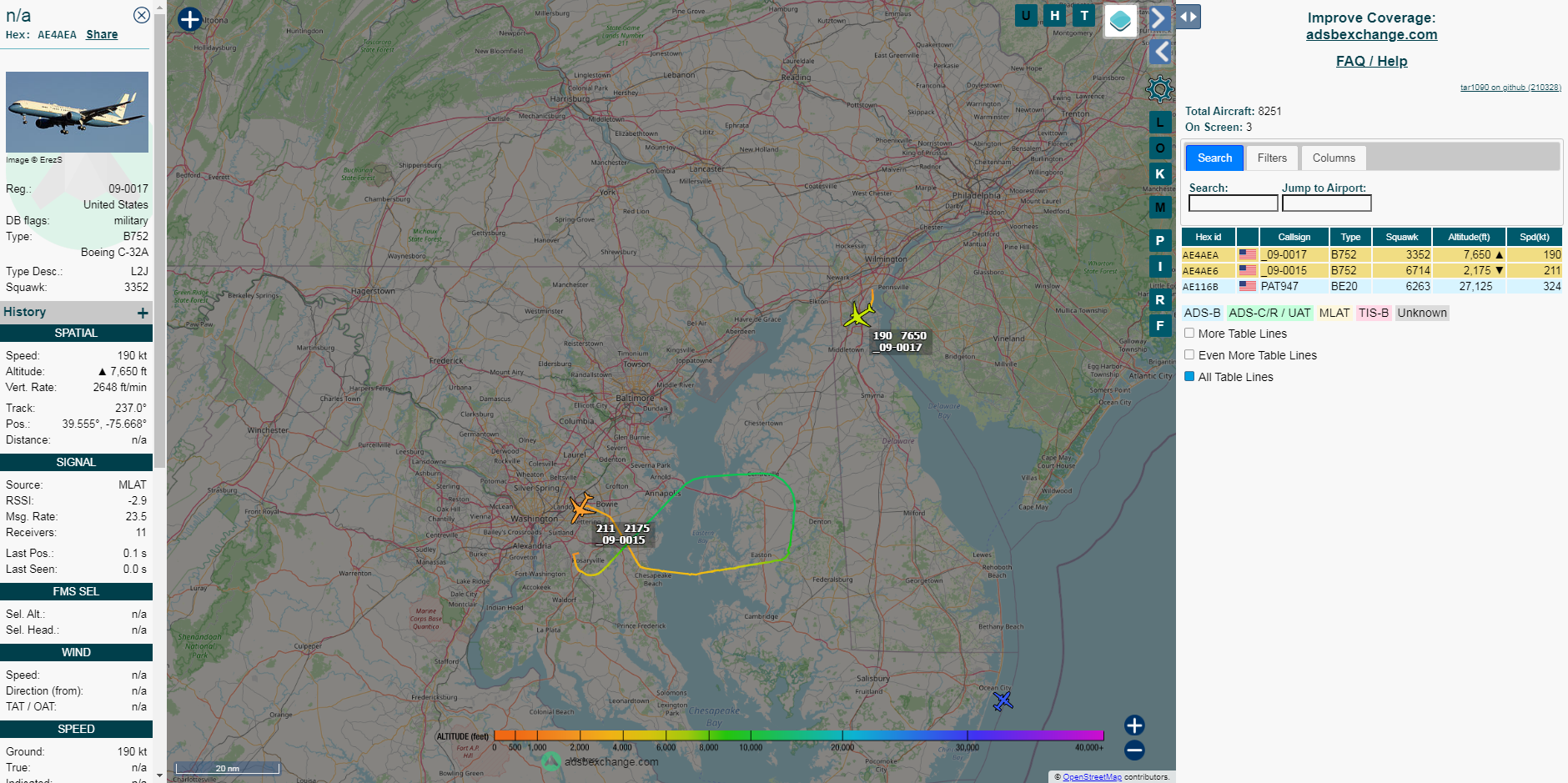Viewport: 1568px width, 783px height.
Task: Click the ADS-C/R / UAT legend label
Action: (x=1269, y=313)
